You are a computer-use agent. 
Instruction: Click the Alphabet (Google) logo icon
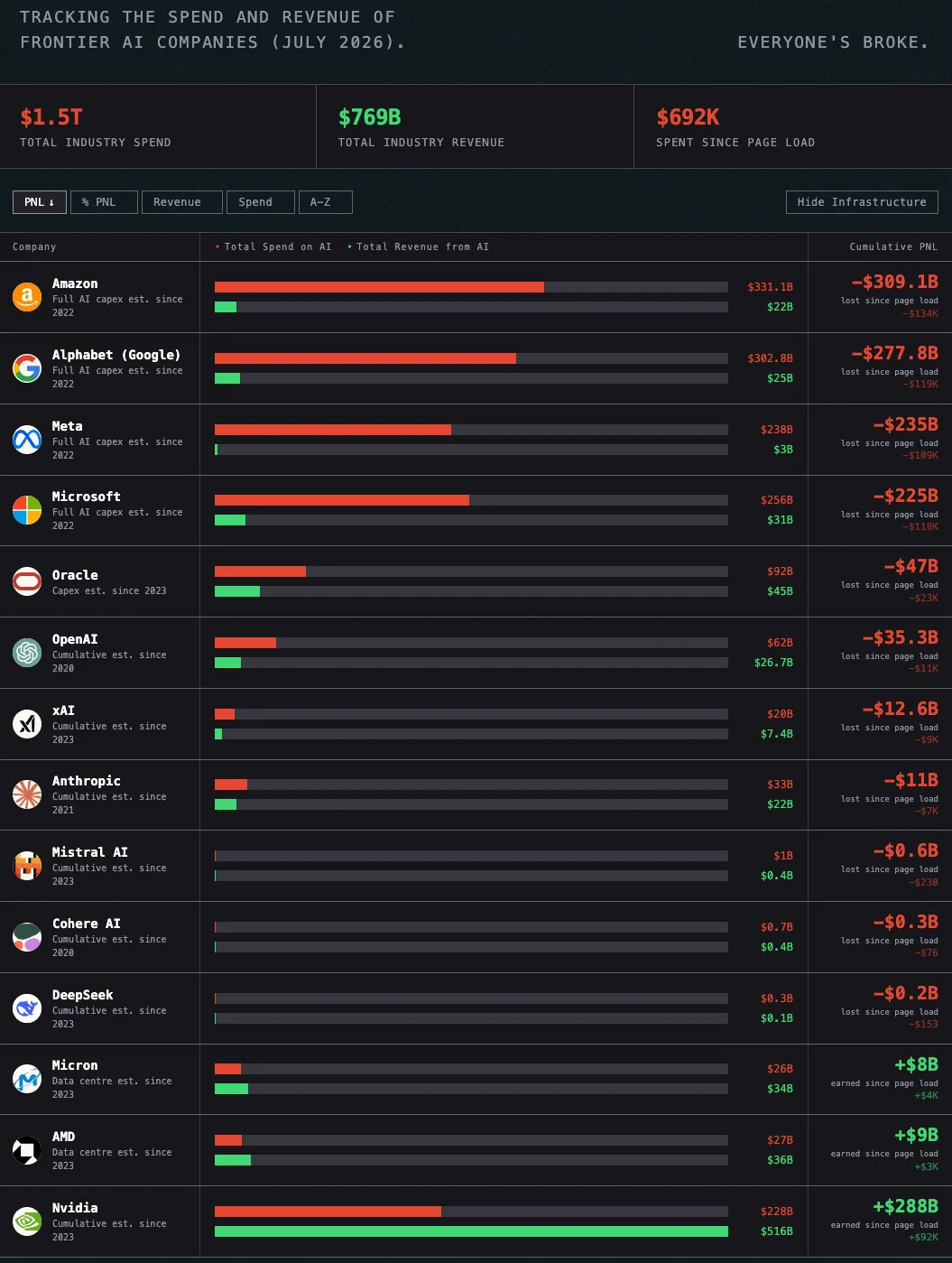point(27,368)
